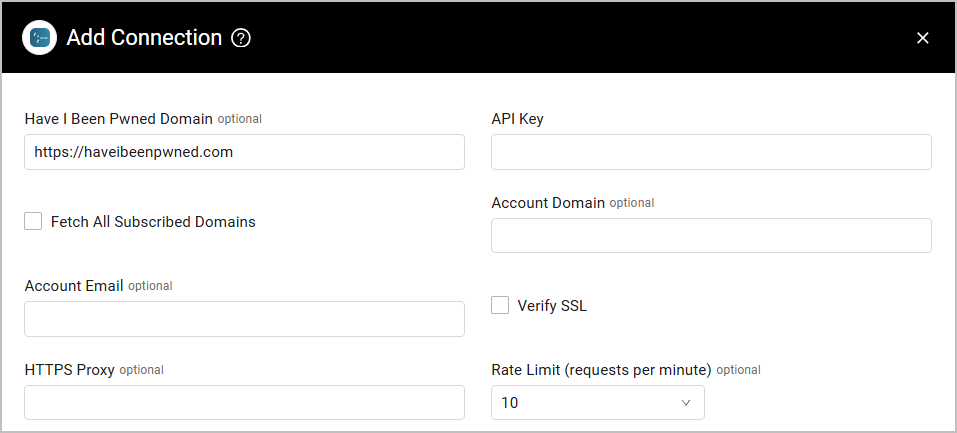
Task: Click the Rate Limit (requests per minute) label
Action: pyautogui.click(x=602, y=370)
